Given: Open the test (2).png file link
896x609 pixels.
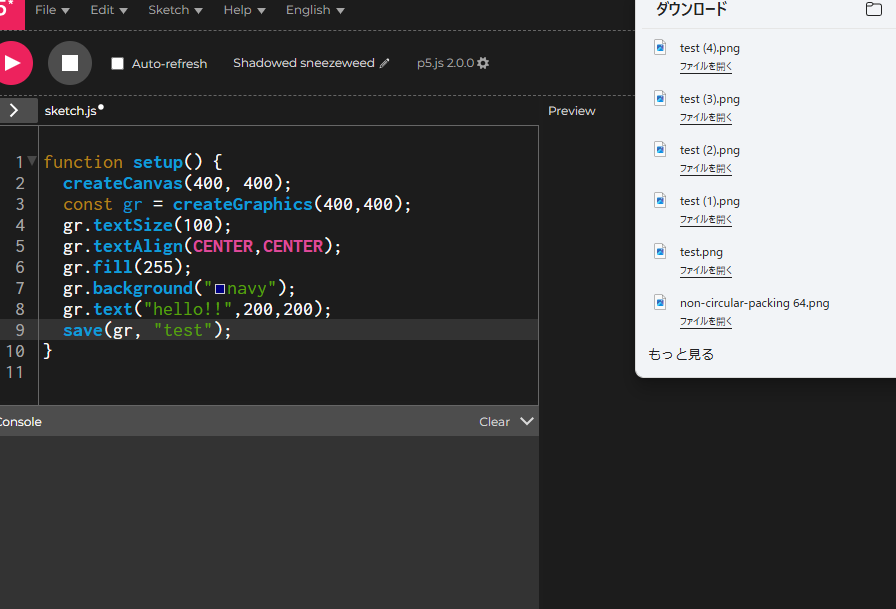Looking at the screenshot, I should [706, 168].
